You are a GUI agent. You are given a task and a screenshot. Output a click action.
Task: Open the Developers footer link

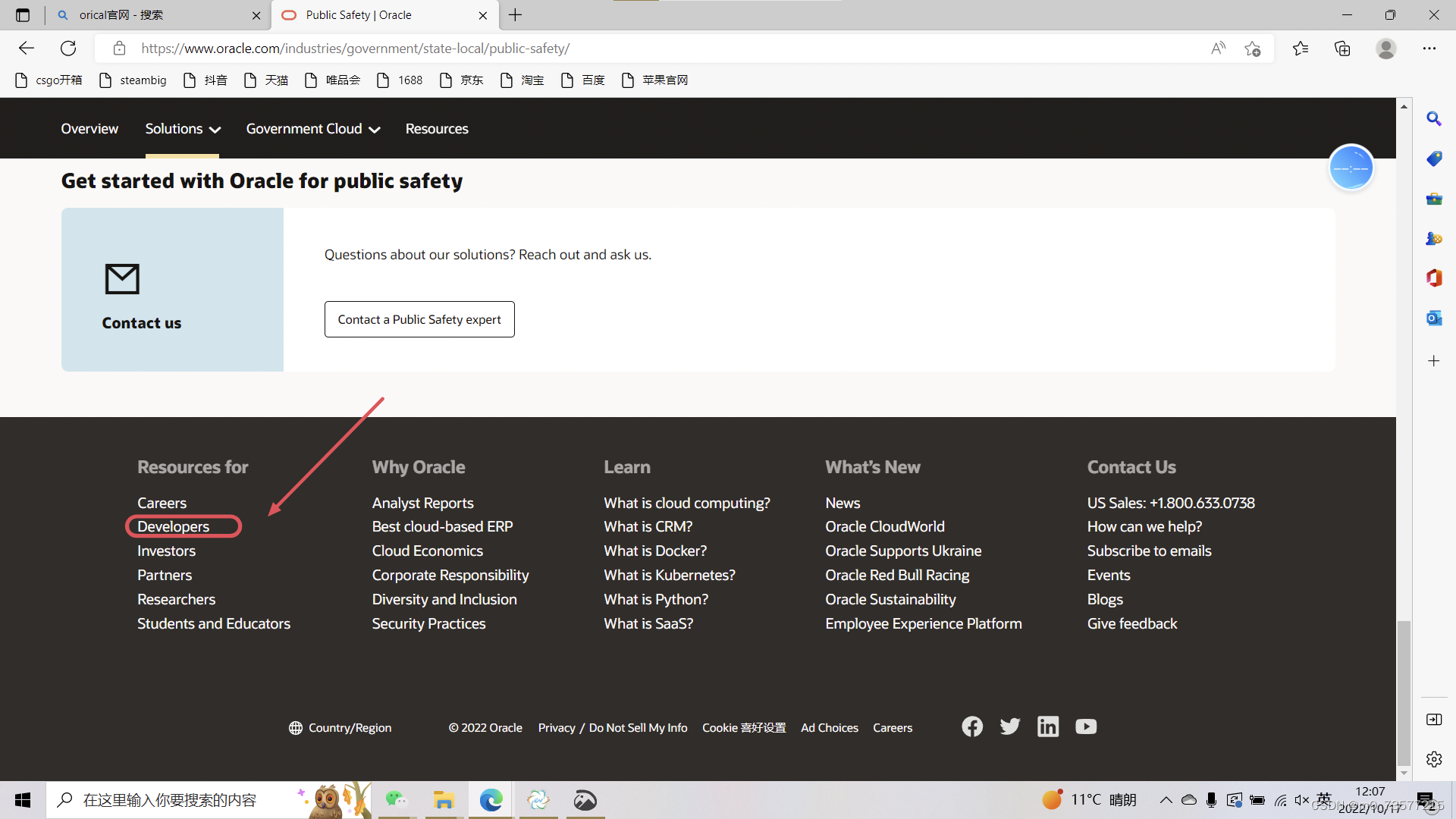[173, 526]
